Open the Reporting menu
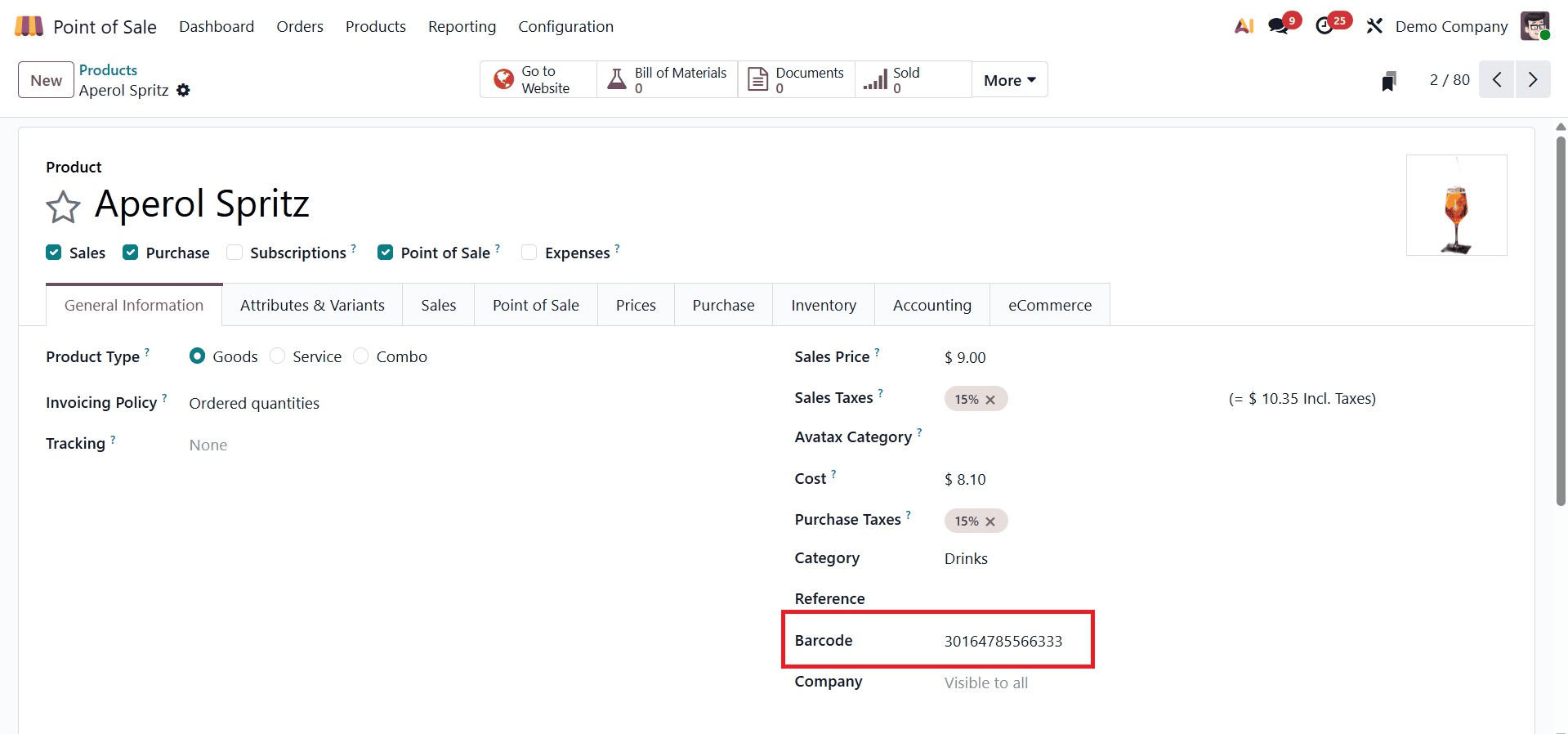The width and height of the screenshot is (1568, 734). point(462,26)
